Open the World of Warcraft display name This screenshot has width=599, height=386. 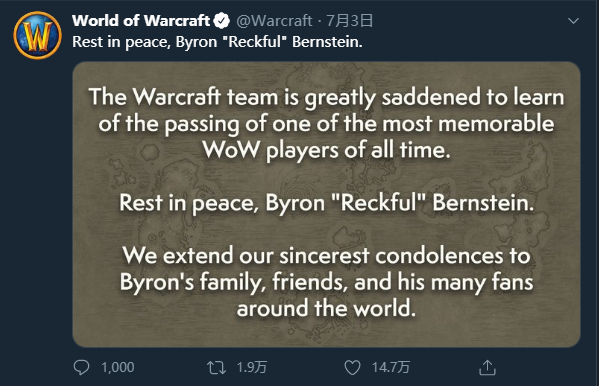click(x=141, y=21)
